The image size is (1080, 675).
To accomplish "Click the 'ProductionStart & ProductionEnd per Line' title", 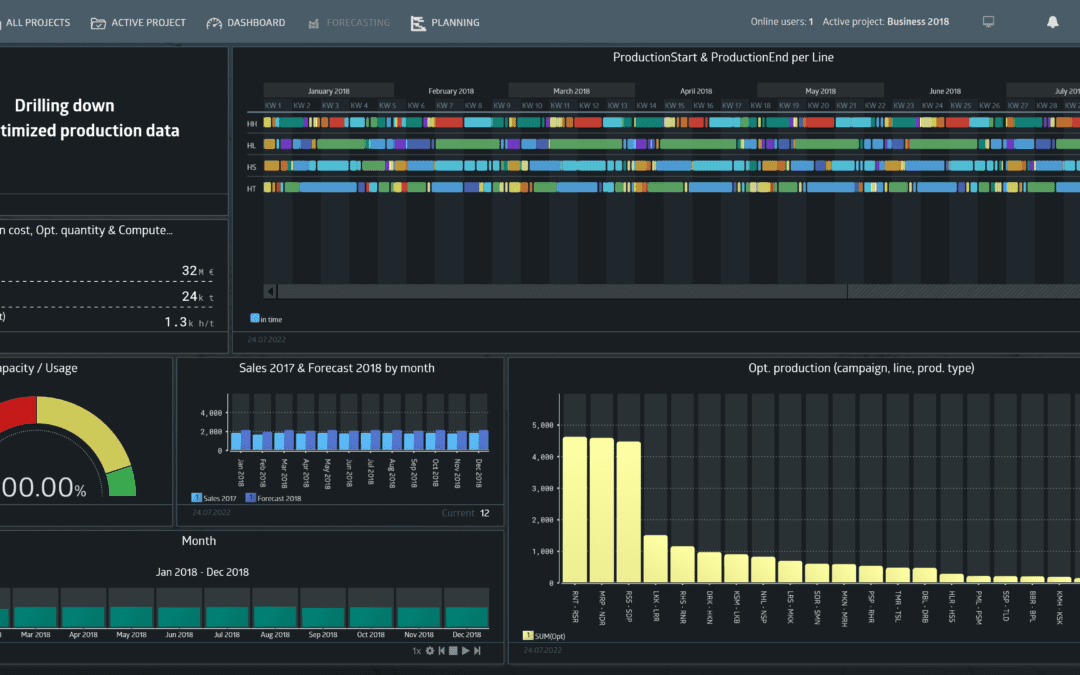I will (723, 58).
